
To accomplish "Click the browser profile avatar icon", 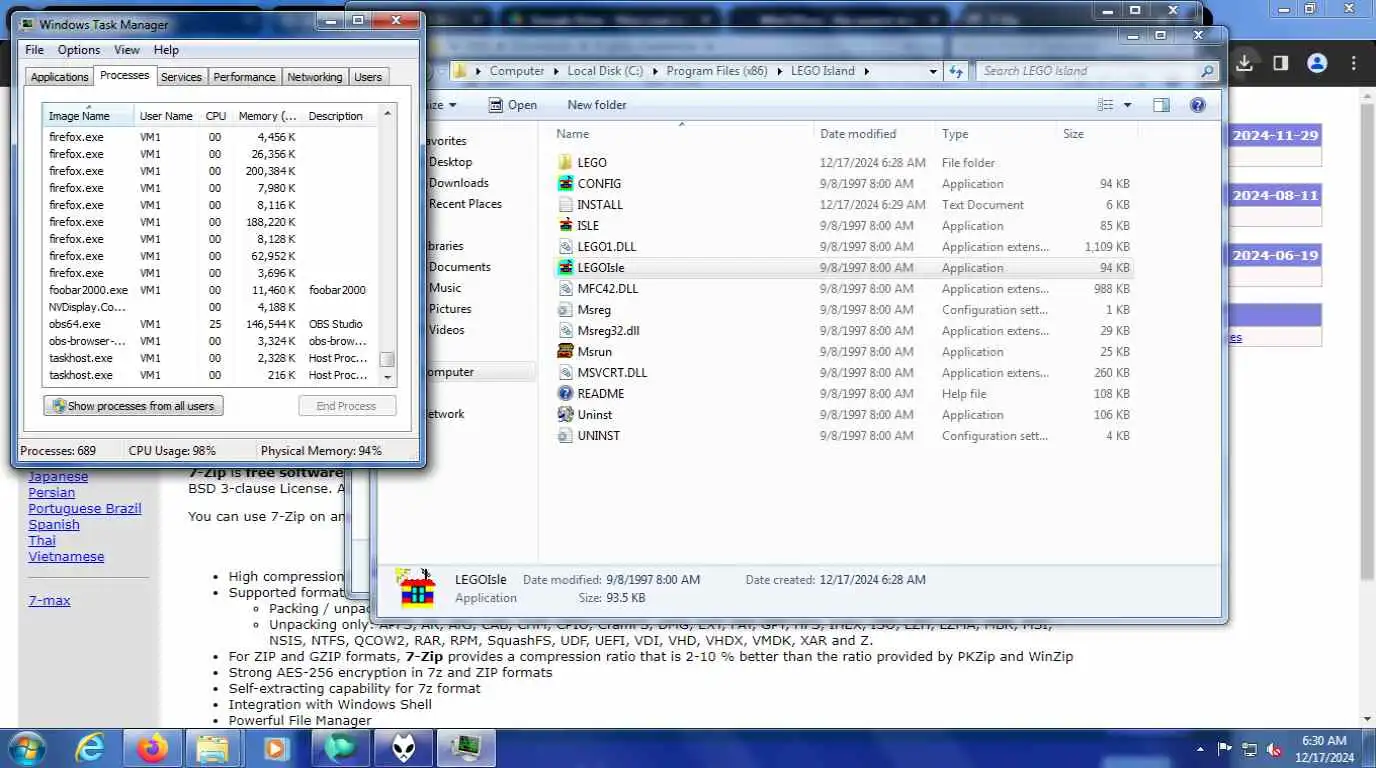I will pyautogui.click(x=1317, y=63).
